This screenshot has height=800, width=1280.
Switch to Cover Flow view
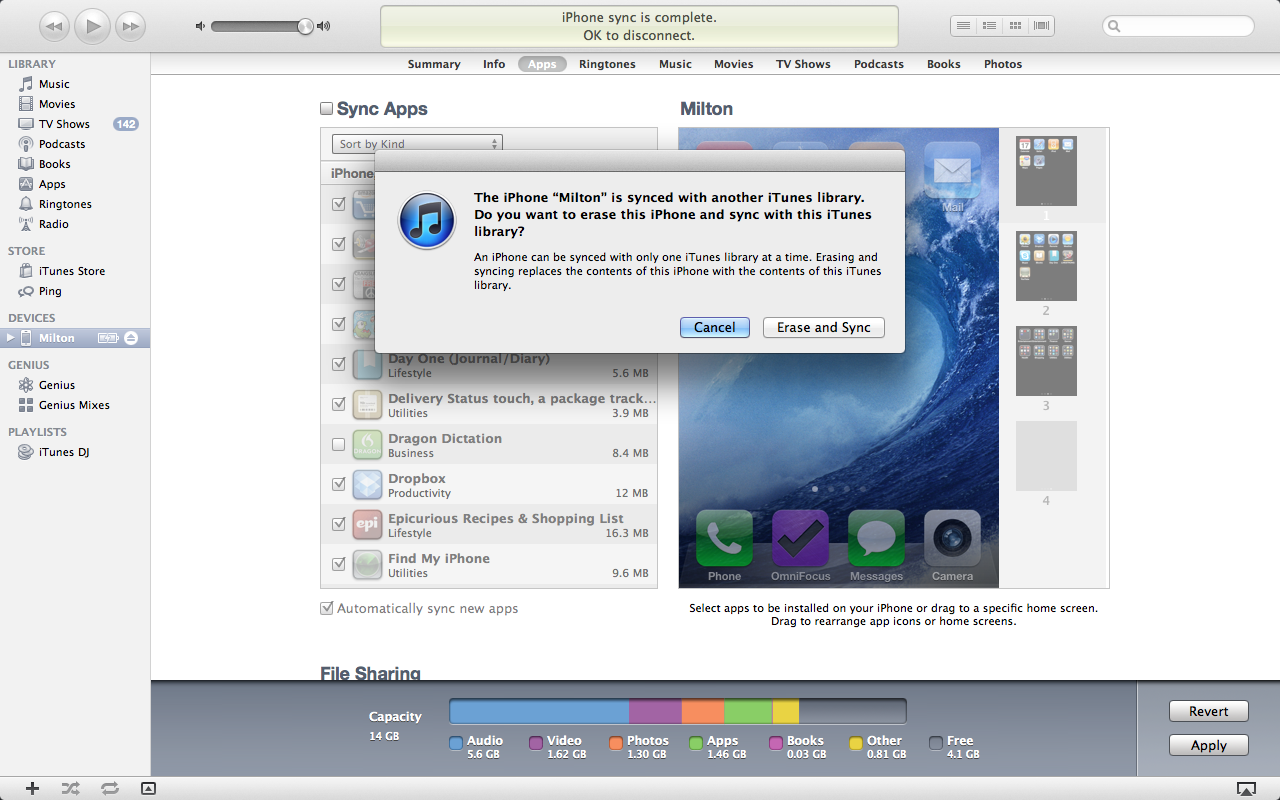point(1041,26)
